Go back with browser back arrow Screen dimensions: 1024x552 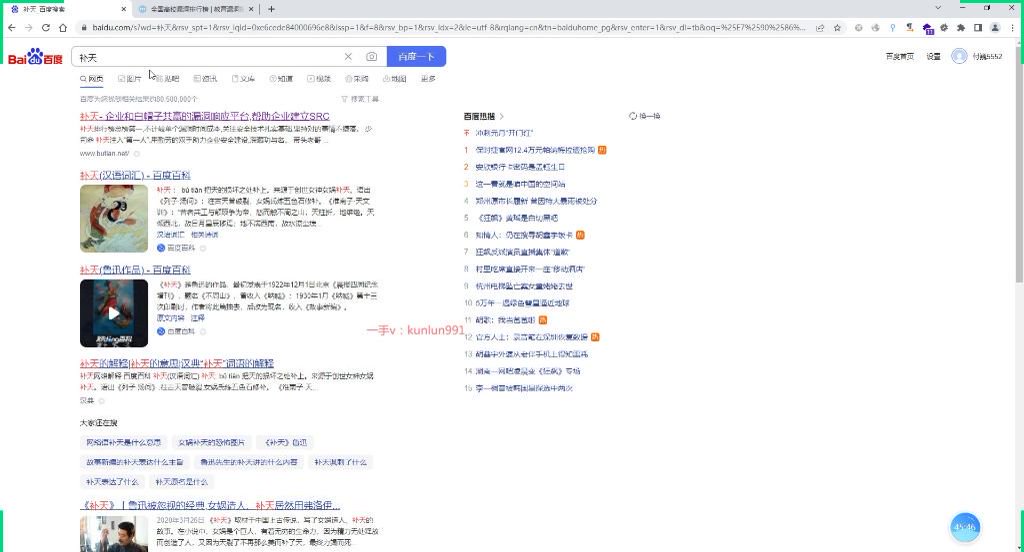(12, 27)
